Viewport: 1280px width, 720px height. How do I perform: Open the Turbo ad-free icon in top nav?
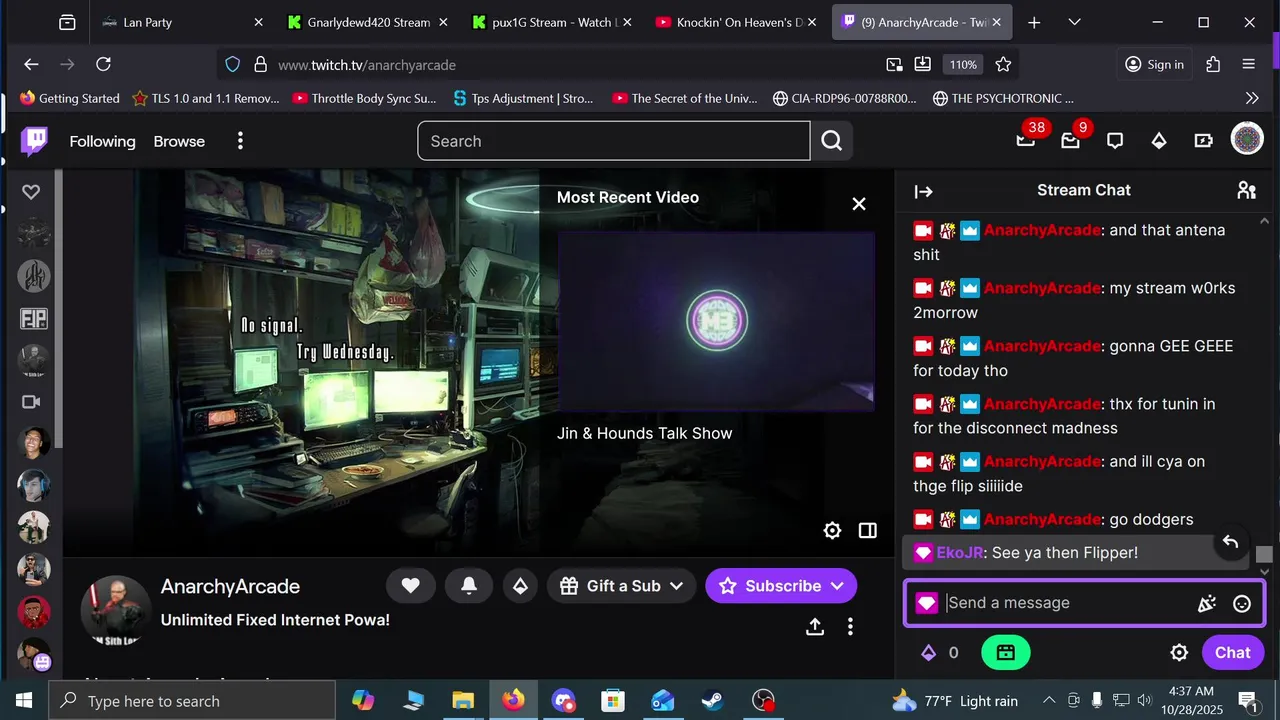1203,141
